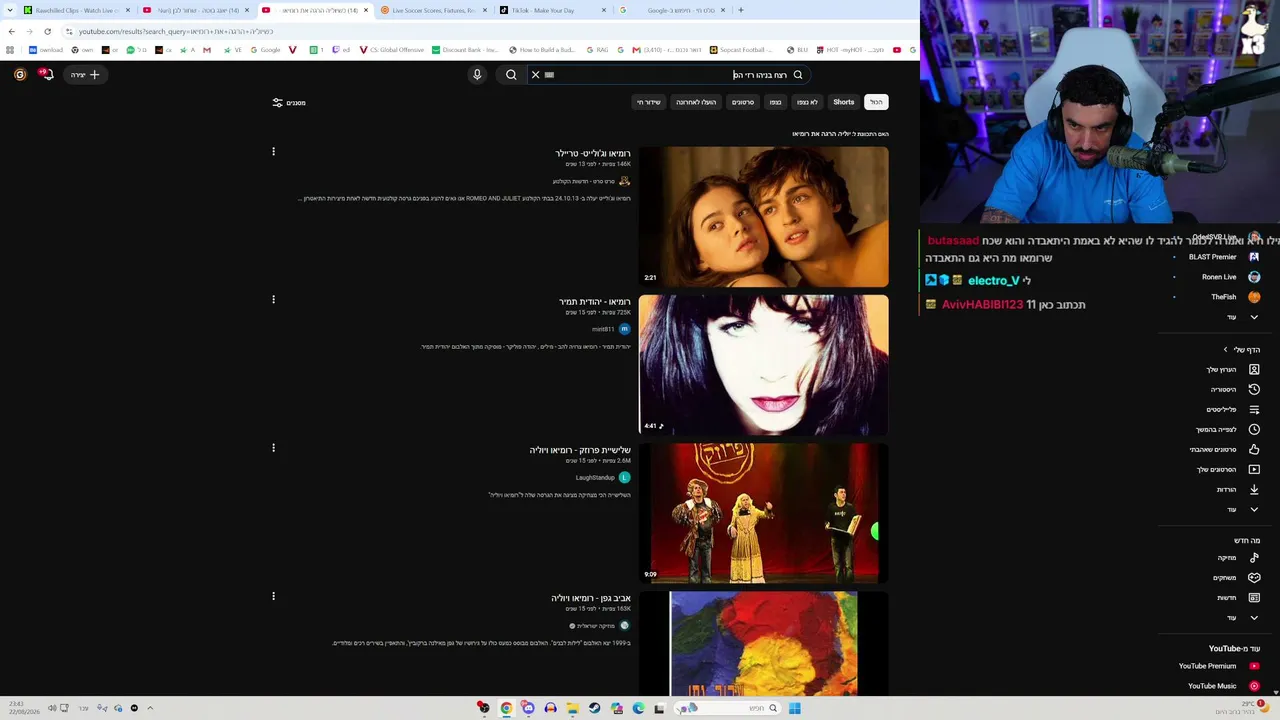This screenshot has height=720, width=1280.
Task: Open Google Chrome from the taskbar
Action: click(x=506, y=708)
